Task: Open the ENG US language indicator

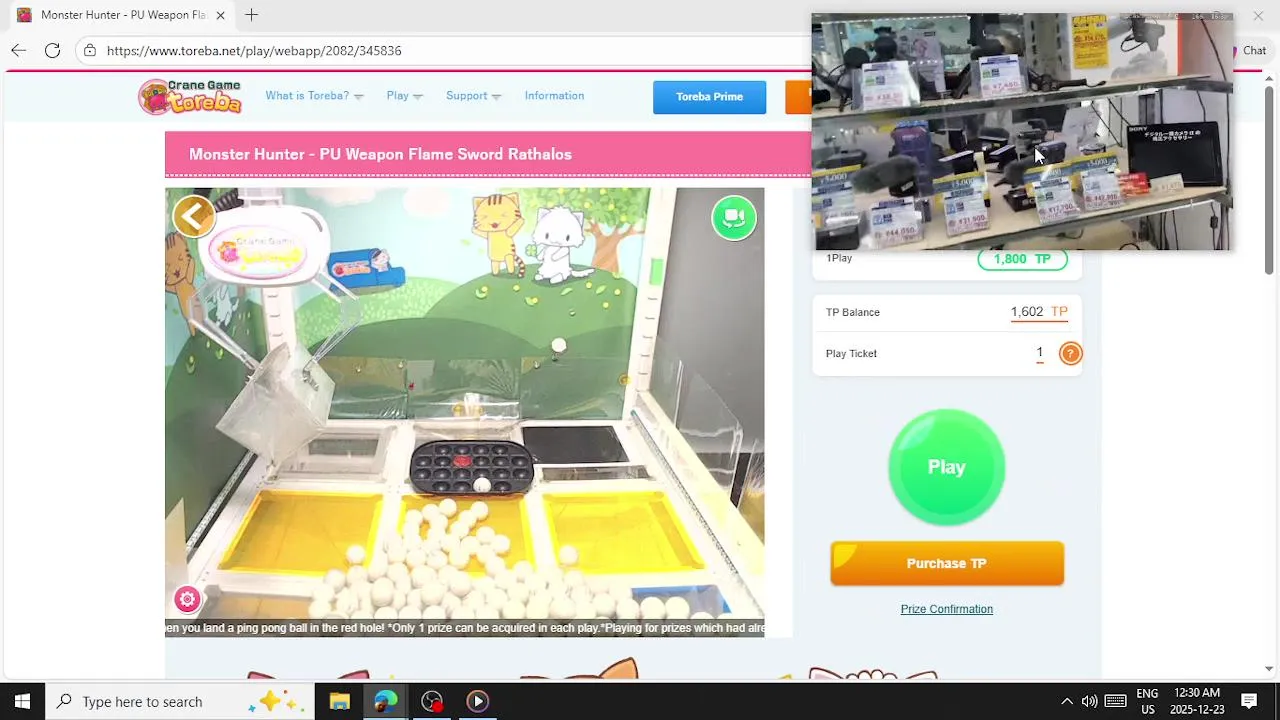Action: pyautogui.click(x=1147, y=701)
